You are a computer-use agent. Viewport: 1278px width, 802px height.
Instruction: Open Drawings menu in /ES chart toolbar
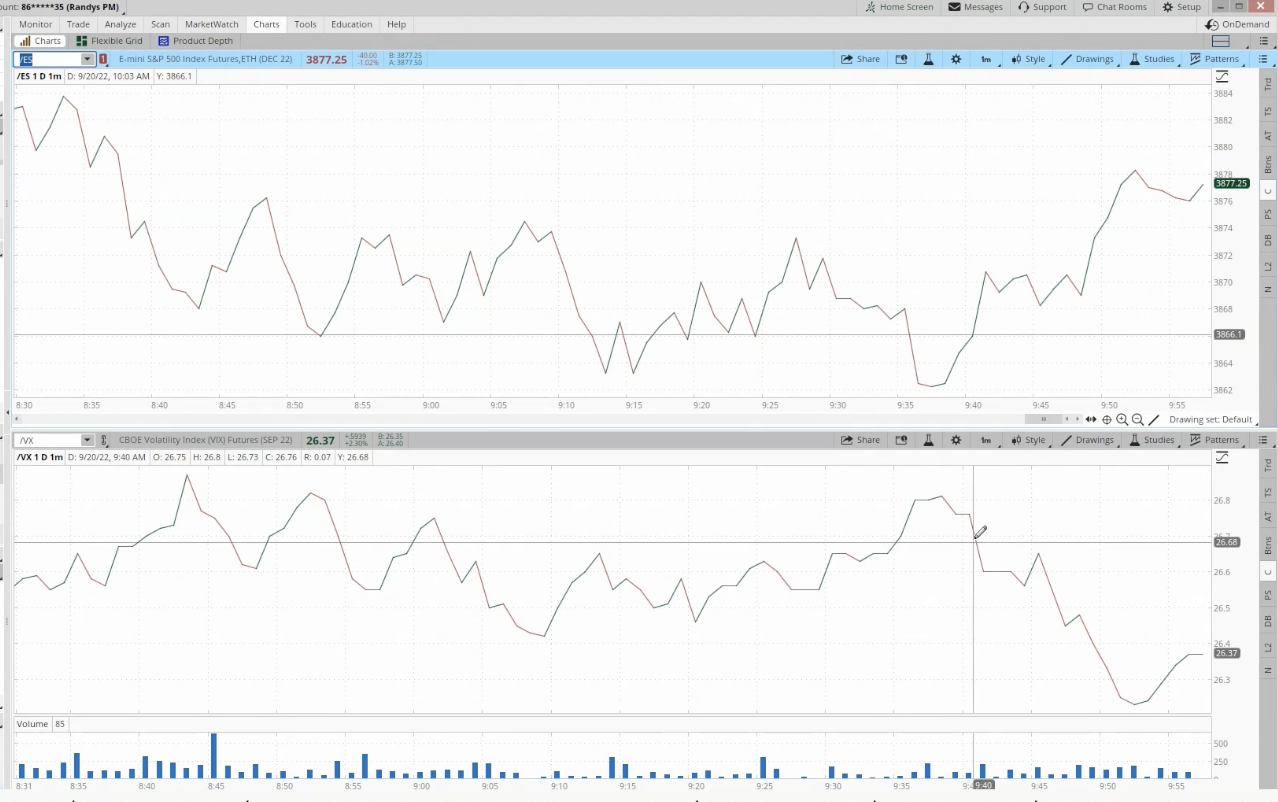pos(1088,59)
